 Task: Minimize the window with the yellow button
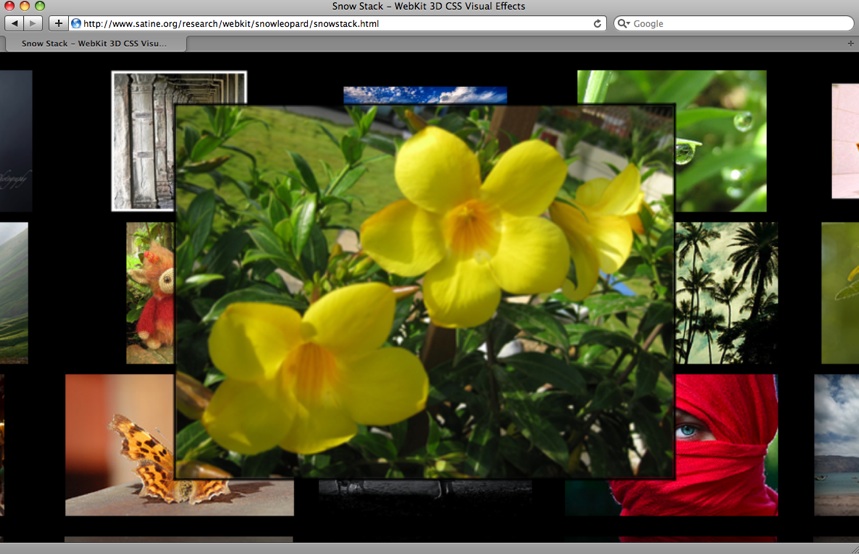click(25, 6)
